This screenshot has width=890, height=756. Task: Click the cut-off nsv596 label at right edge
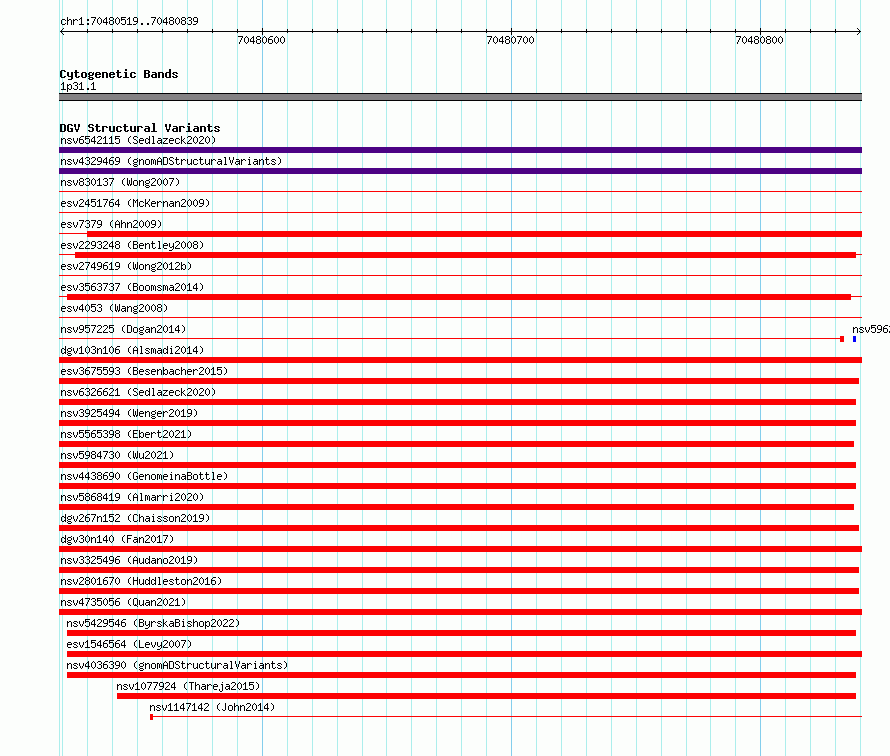871,329
